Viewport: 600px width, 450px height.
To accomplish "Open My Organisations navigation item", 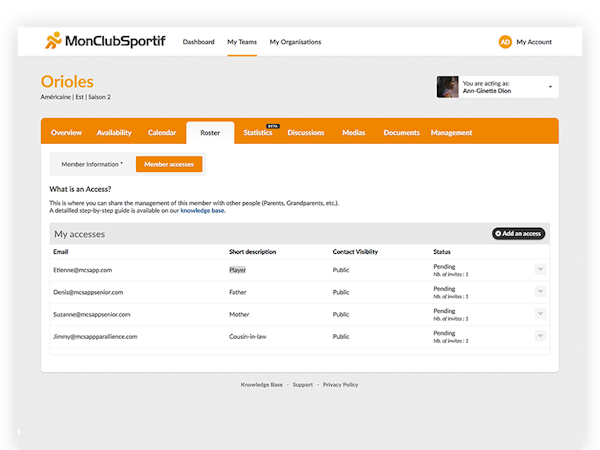I will point(295,42).
